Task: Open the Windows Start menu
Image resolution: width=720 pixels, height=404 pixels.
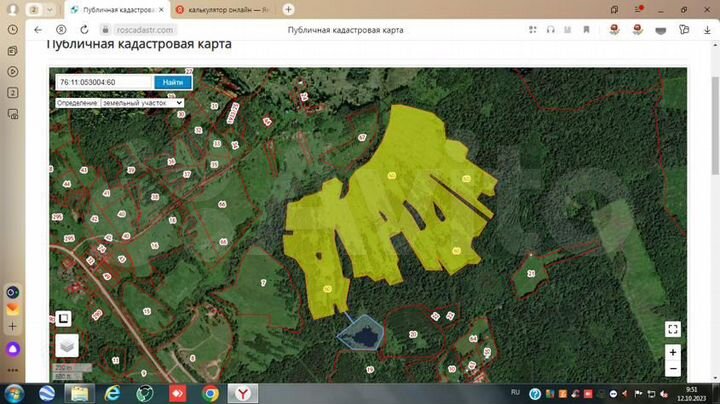Action: (14, 393)
